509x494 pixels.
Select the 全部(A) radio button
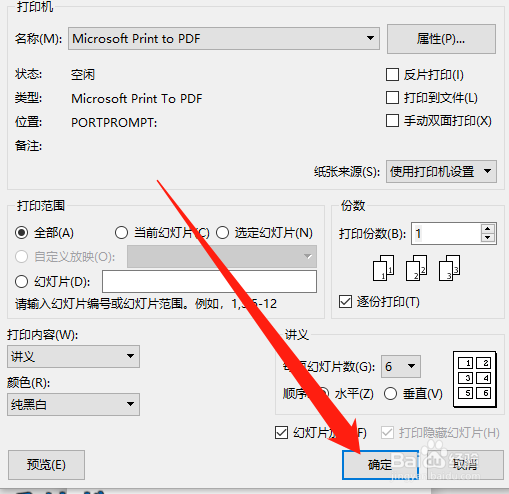click(21, 233)
